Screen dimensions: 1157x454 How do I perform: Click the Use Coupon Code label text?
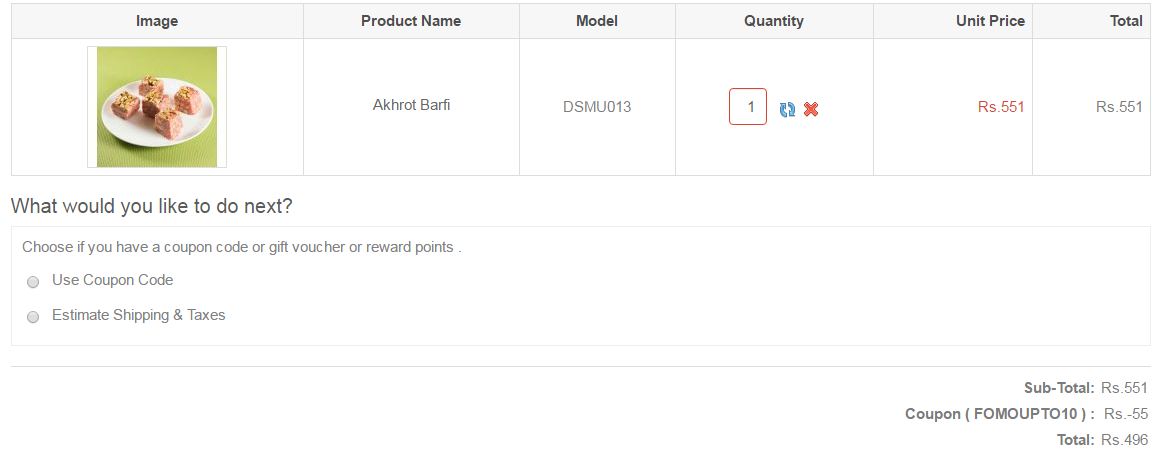click(x=112, y=280)
